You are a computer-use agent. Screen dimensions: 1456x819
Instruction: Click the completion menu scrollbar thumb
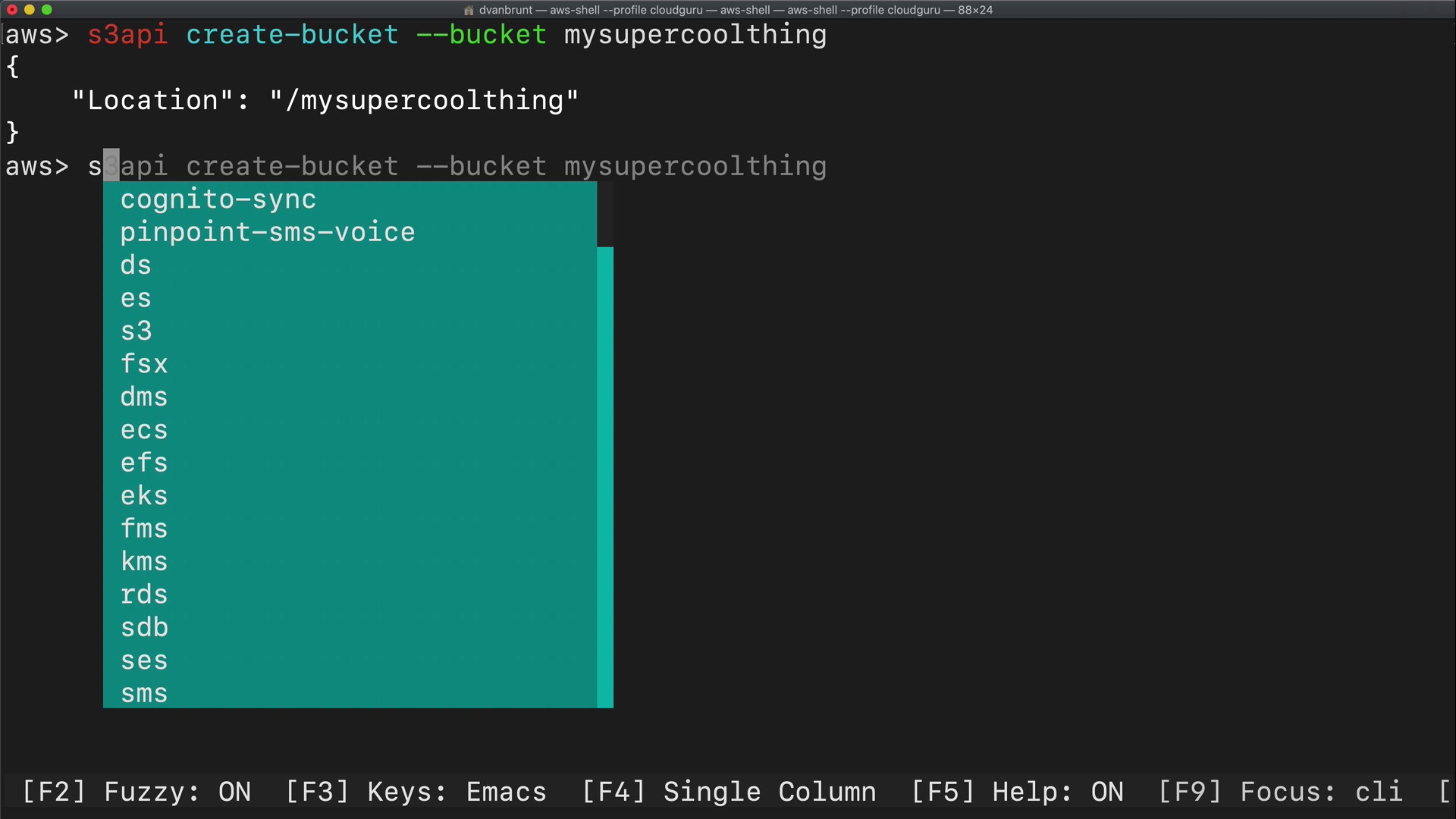(605, 476)
